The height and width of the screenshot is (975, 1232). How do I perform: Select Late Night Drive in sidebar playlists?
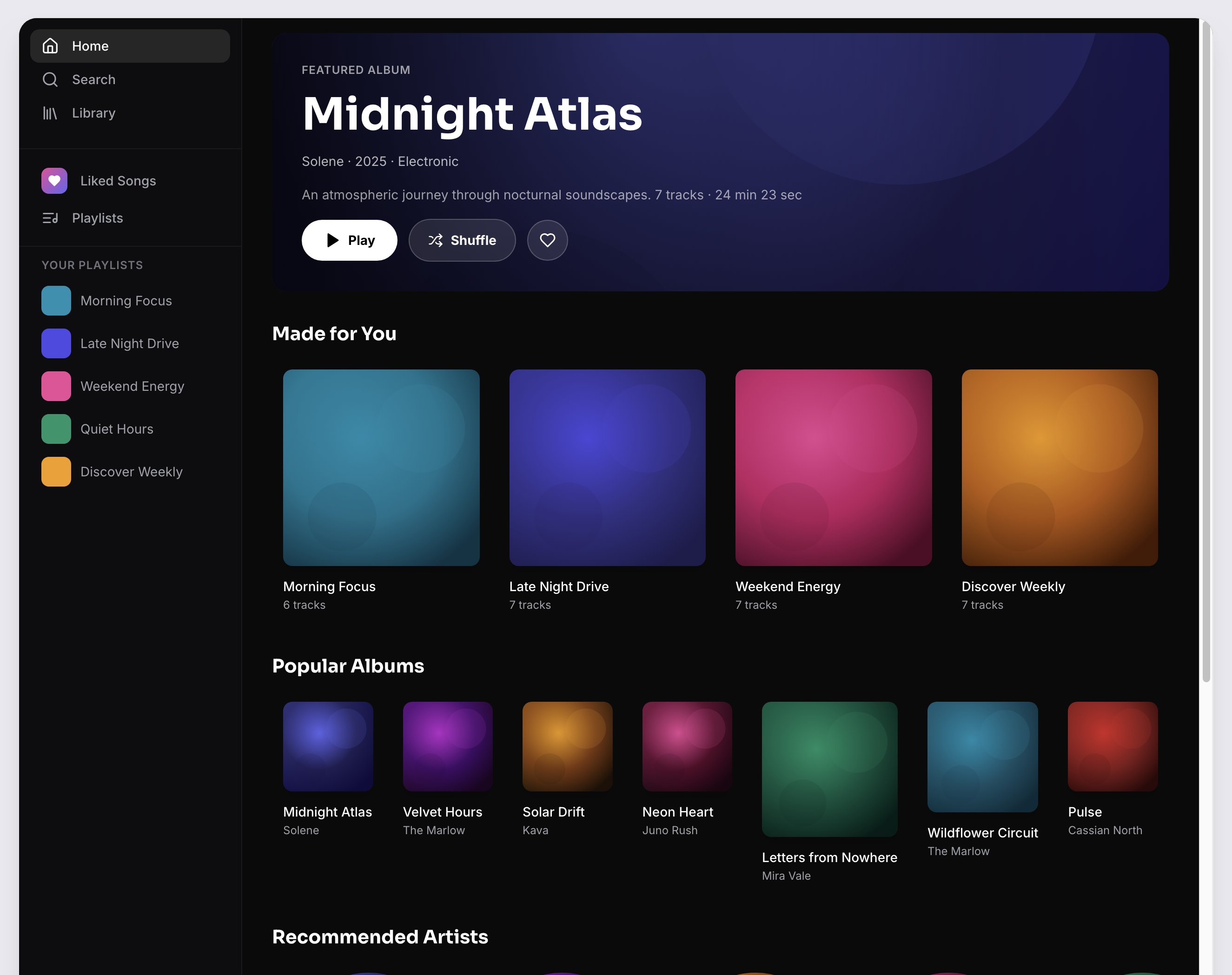[130, 343]
